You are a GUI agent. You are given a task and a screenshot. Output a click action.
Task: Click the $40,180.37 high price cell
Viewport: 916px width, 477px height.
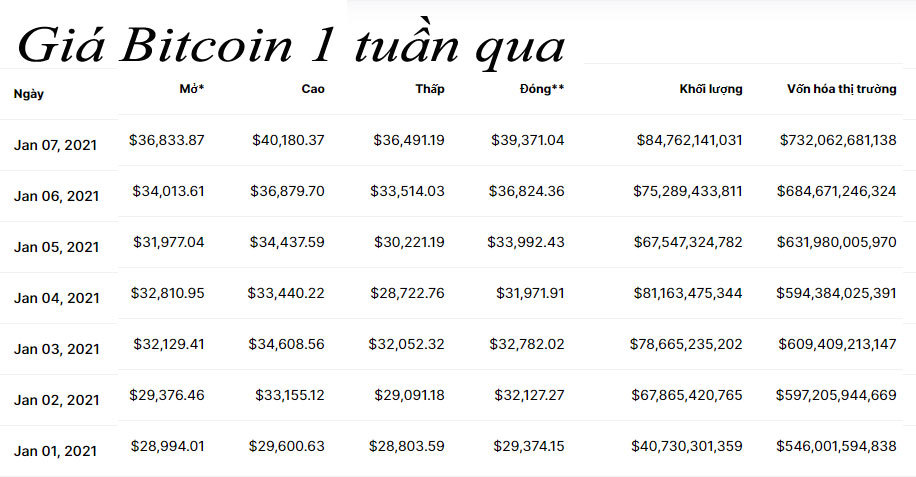287,140
